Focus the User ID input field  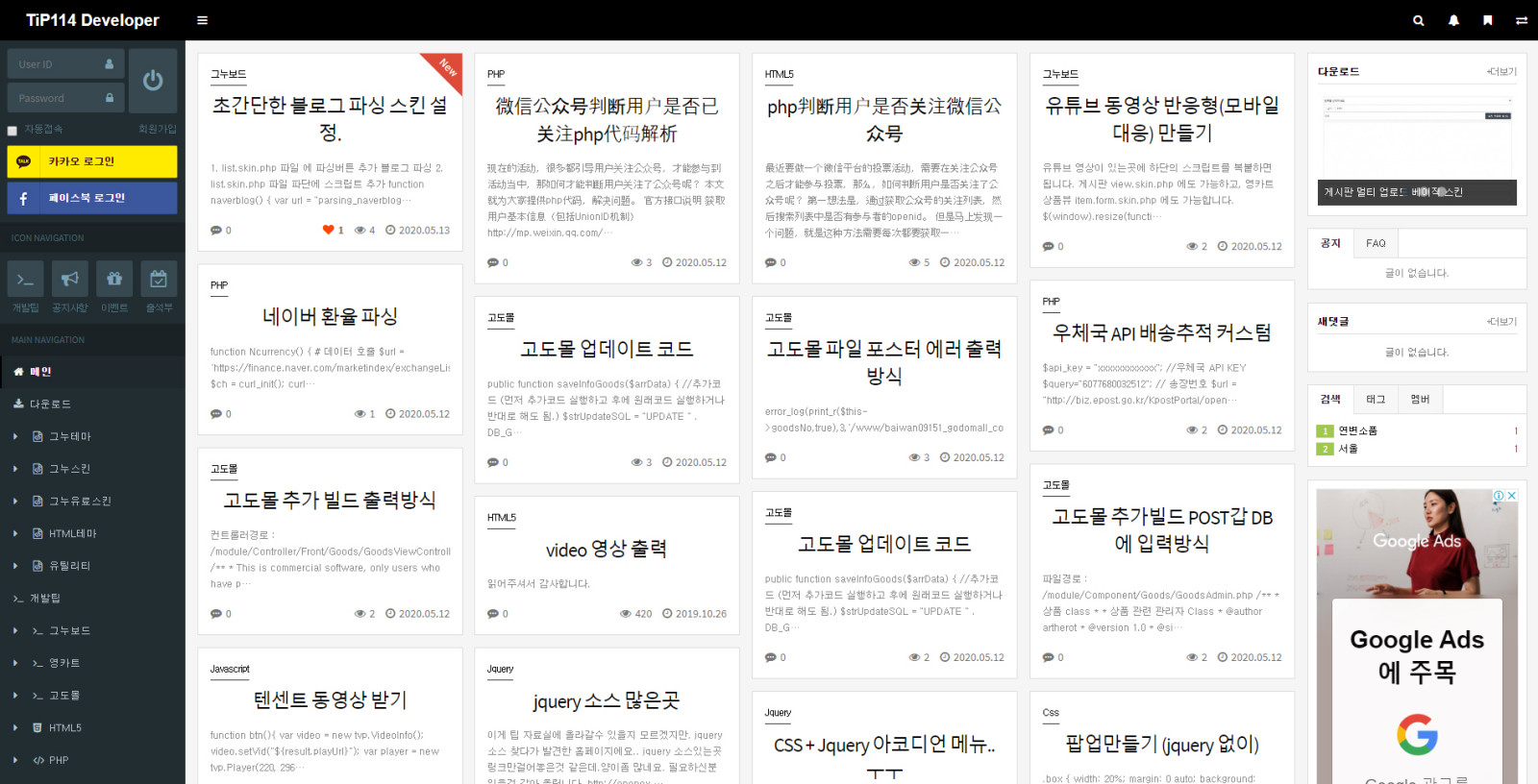pos(58,64)
